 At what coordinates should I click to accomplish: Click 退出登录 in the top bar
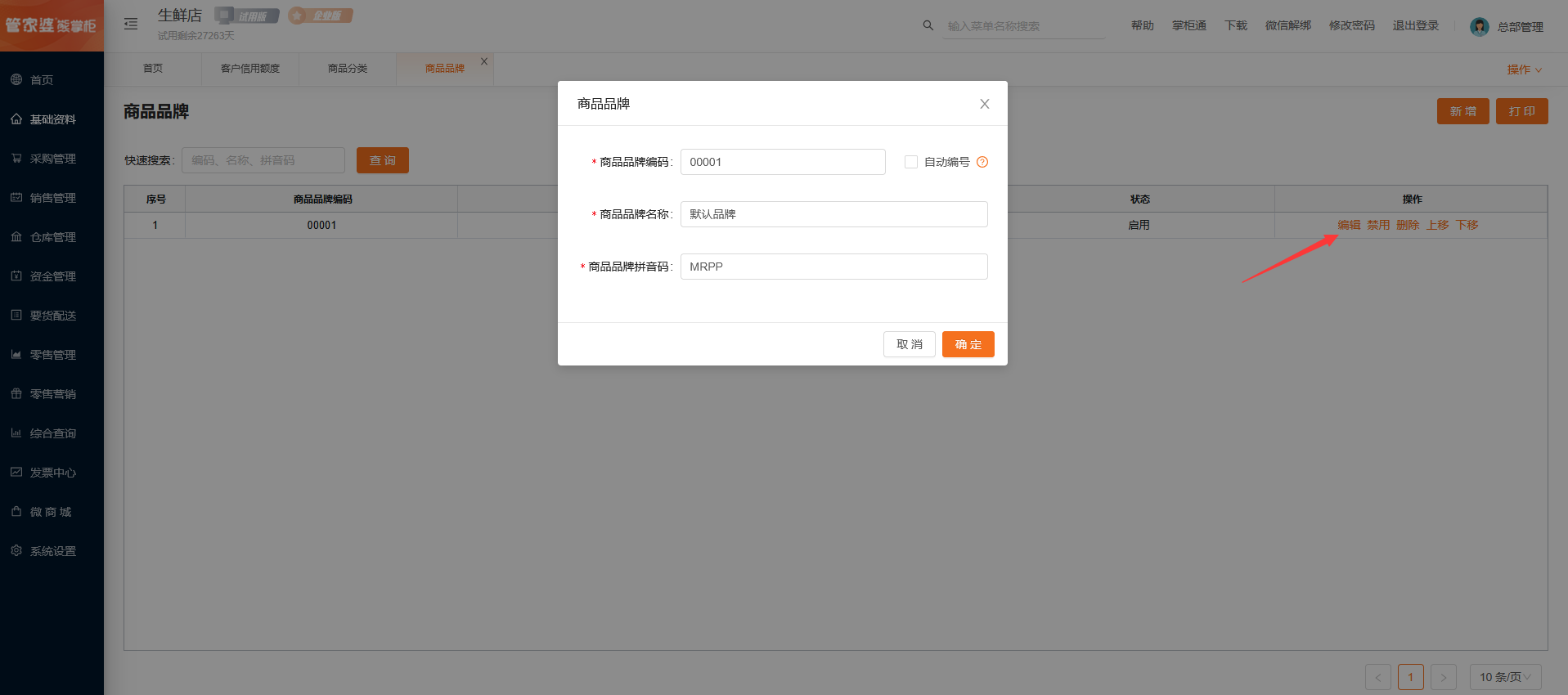click(x=1416, y=26)
